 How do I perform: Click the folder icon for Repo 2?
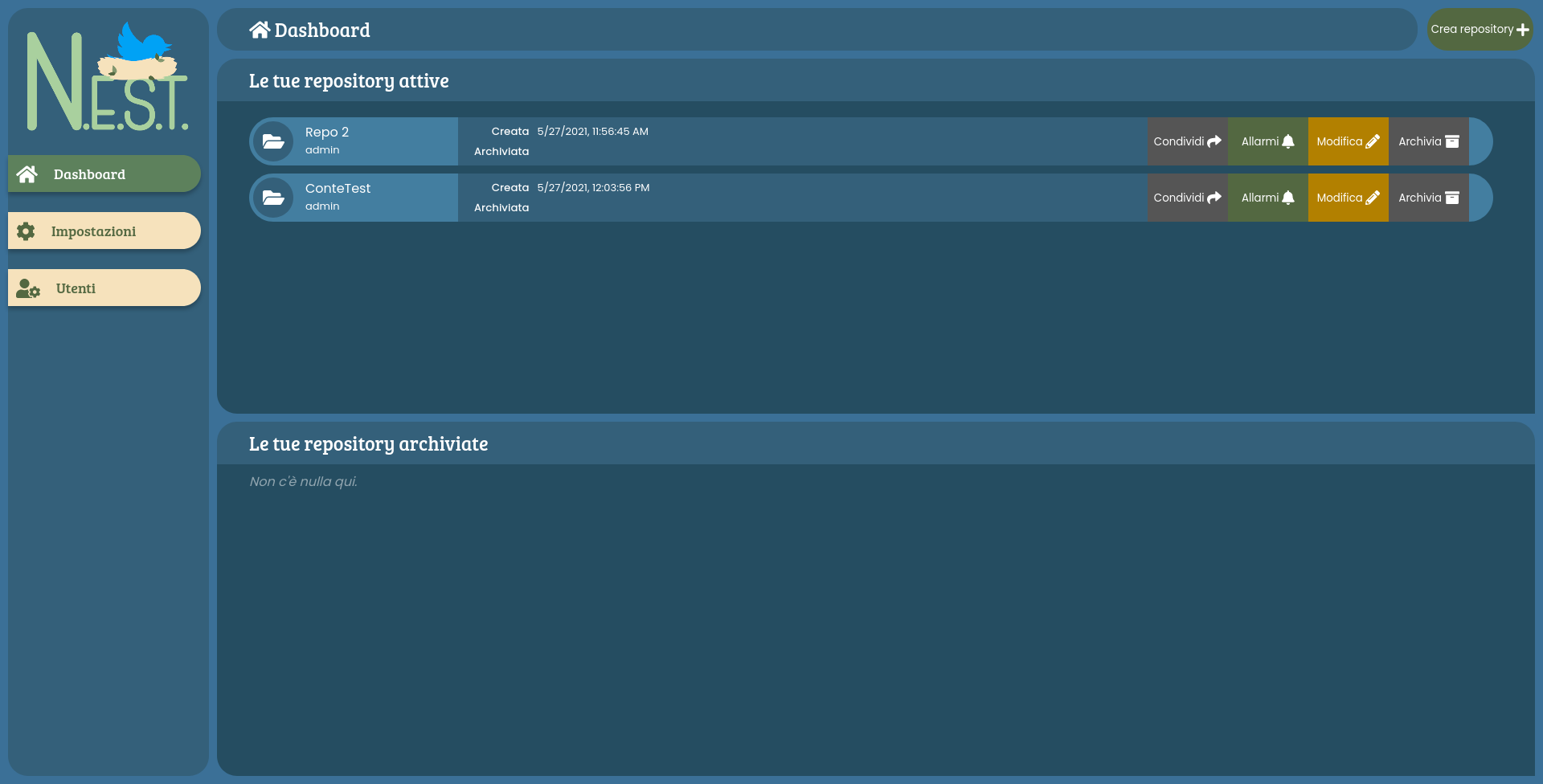pyautogui.click(x=274, y=141)
